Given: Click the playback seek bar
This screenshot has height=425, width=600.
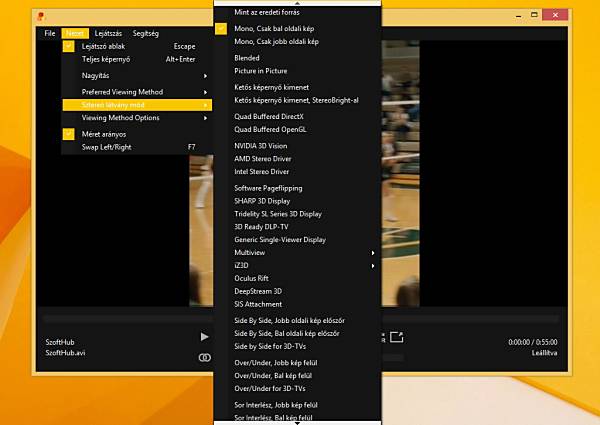Looking at the screenshot, I should 300,318.
